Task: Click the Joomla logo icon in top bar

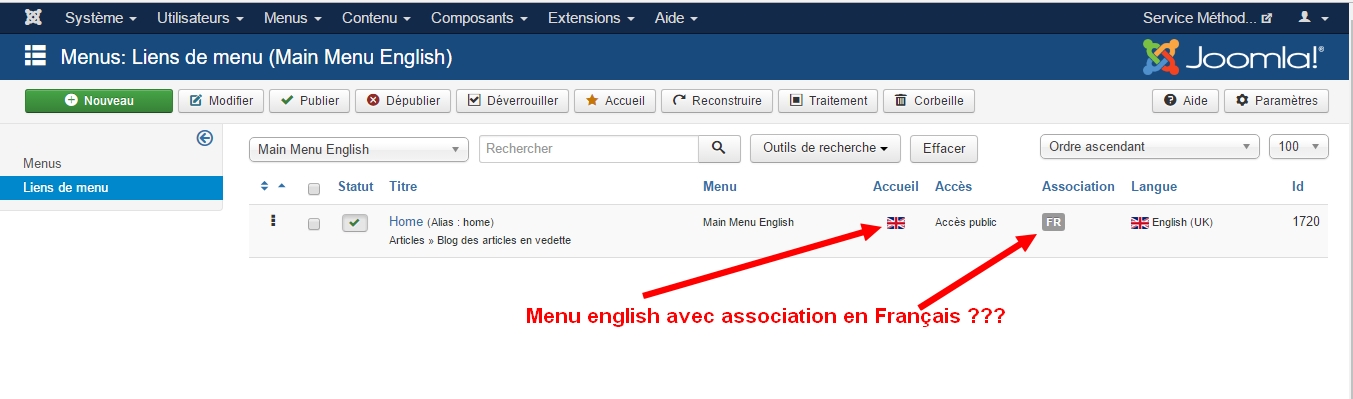Action: [x=33, y=18]
